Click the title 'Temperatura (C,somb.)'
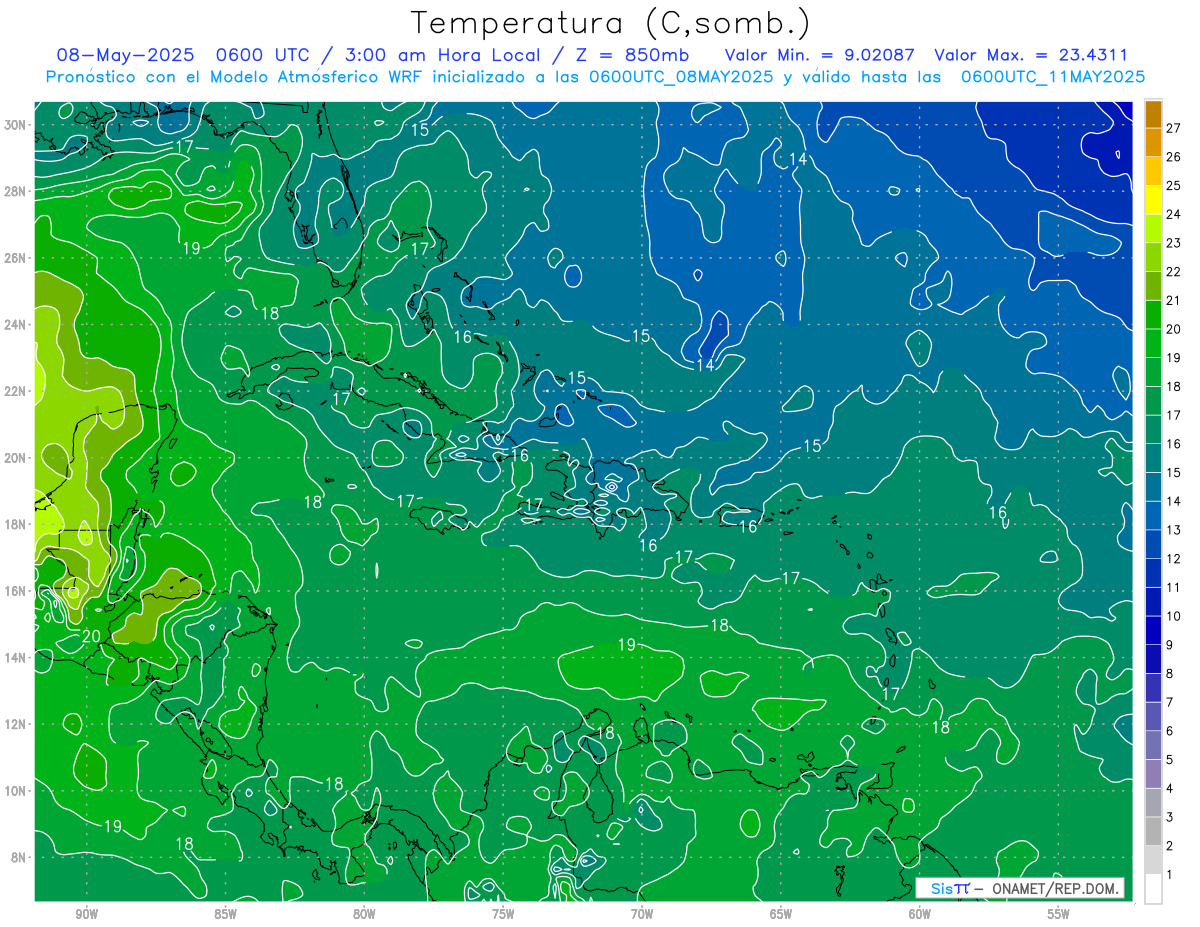This screenshot has width=1200, height=927. [610, 23]
